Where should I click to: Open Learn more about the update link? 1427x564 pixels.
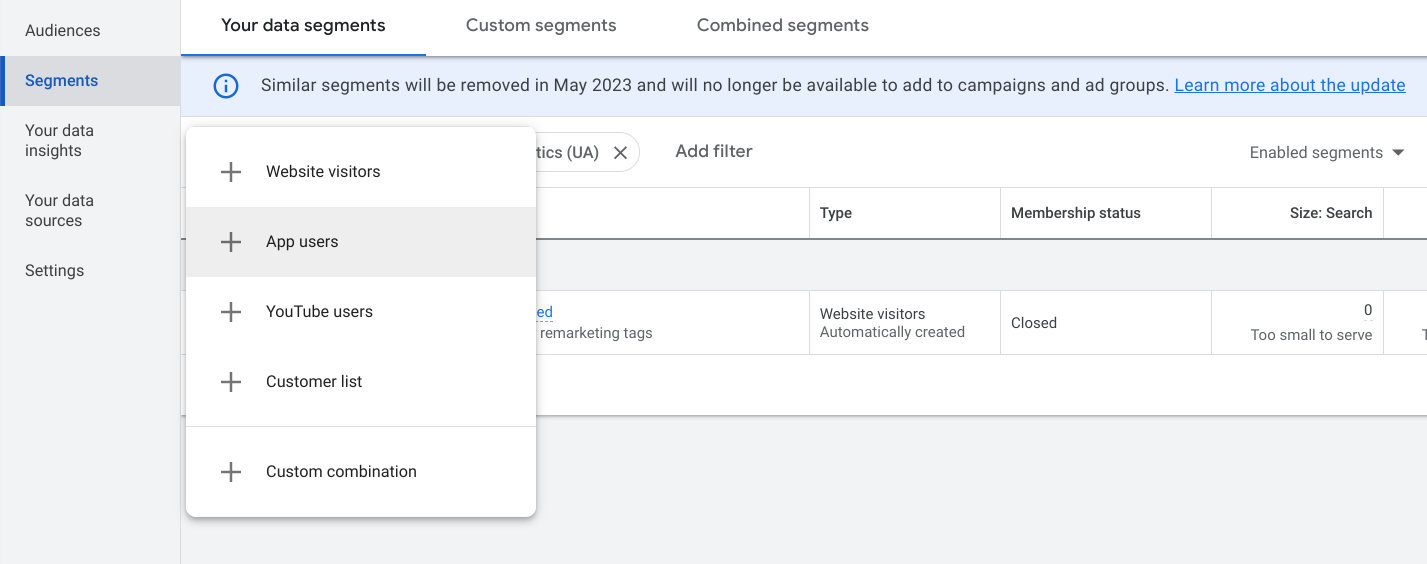(x=1289, y=86)
